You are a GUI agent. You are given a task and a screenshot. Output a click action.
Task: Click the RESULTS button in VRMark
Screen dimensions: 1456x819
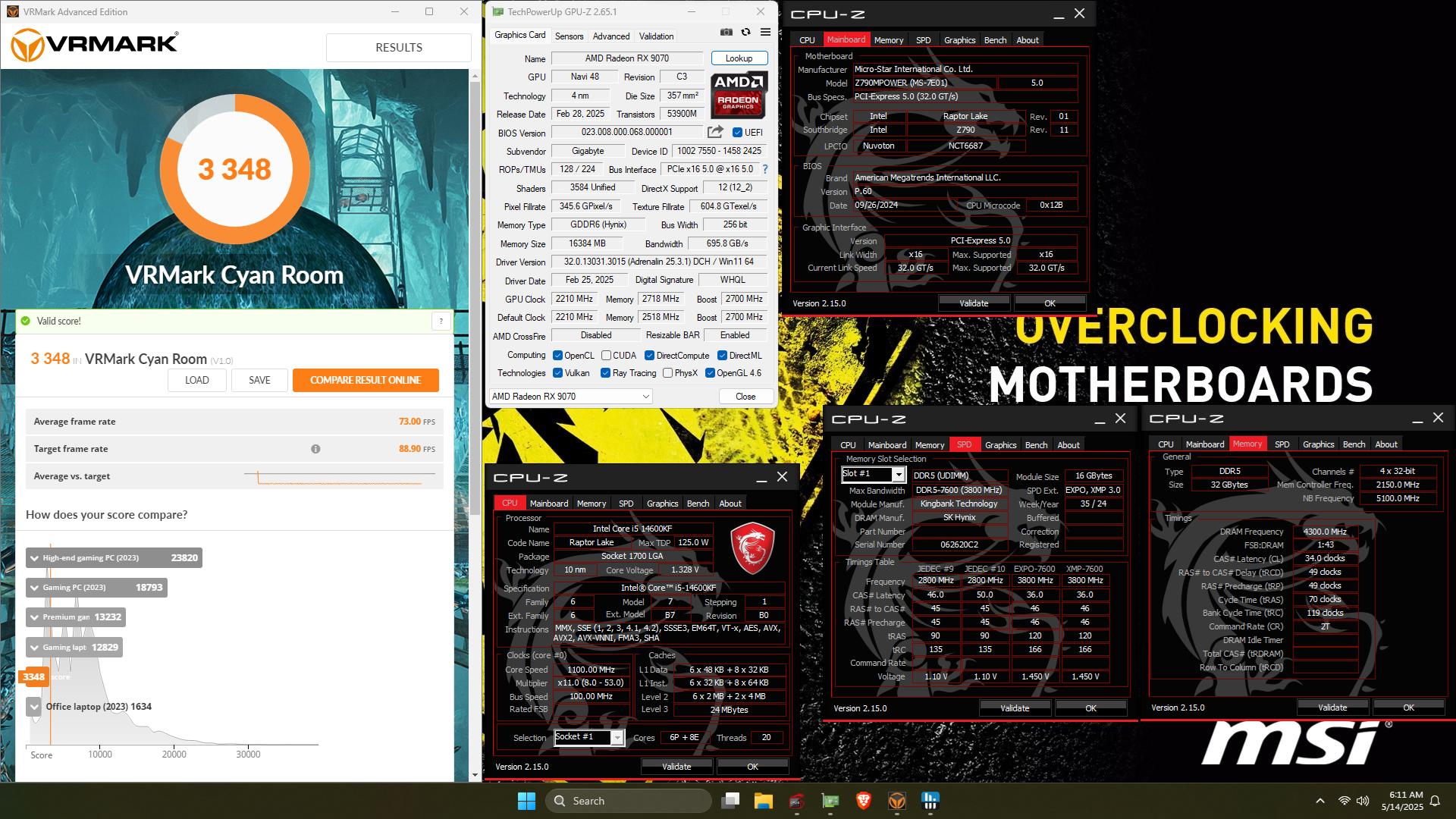[x=399, y=47]
